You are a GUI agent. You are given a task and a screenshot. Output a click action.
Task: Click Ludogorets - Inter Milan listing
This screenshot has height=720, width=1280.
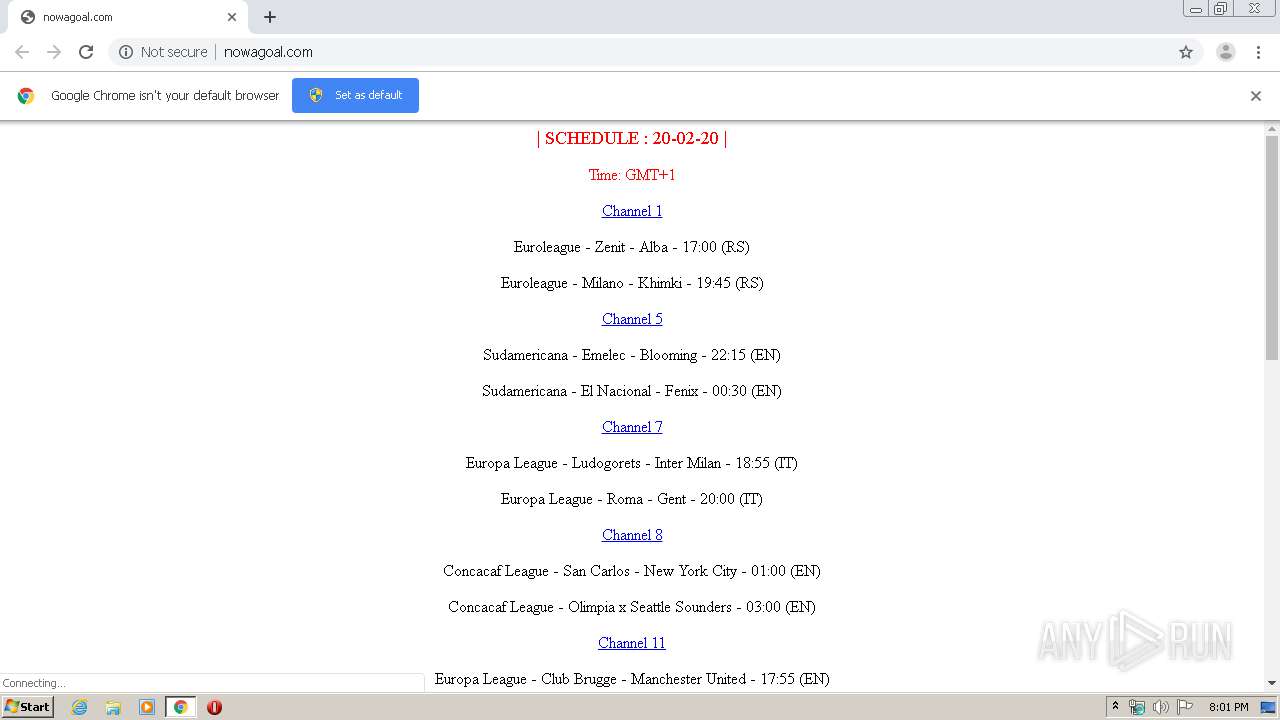coord(632,463)
